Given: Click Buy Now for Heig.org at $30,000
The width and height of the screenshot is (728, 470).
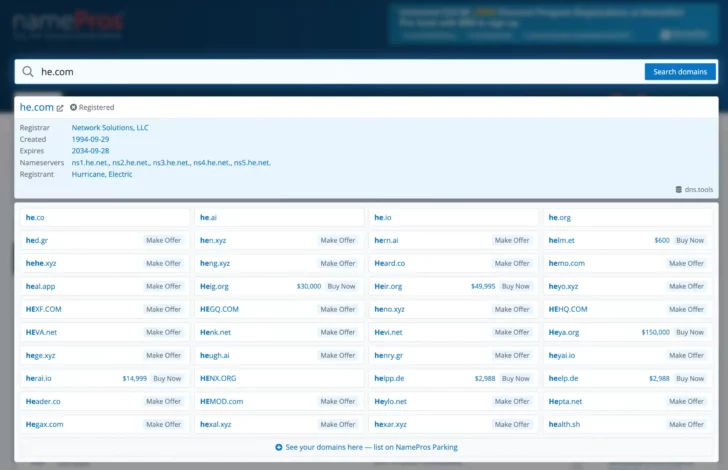Looking at the screenshot, I should (342, 286).
